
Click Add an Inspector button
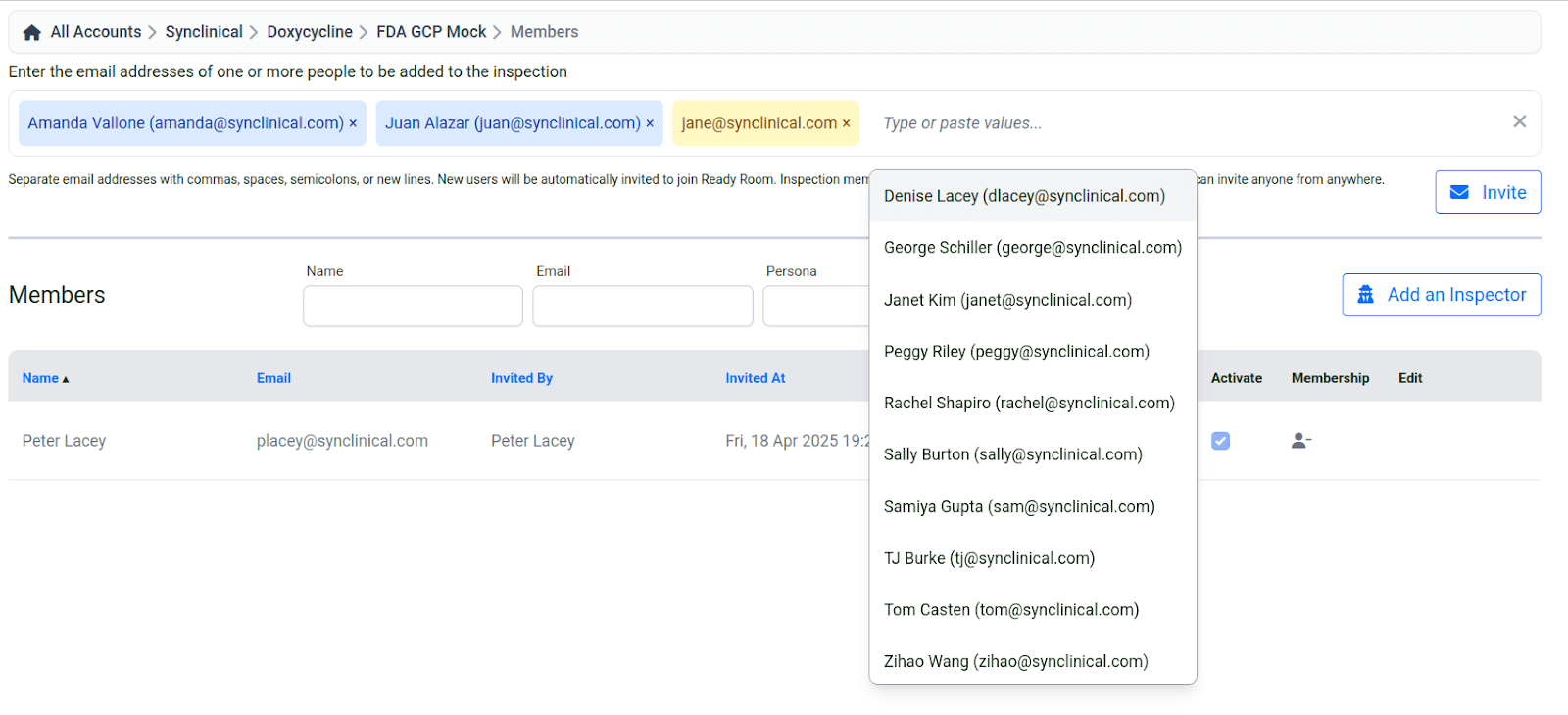pos(1441,295)
